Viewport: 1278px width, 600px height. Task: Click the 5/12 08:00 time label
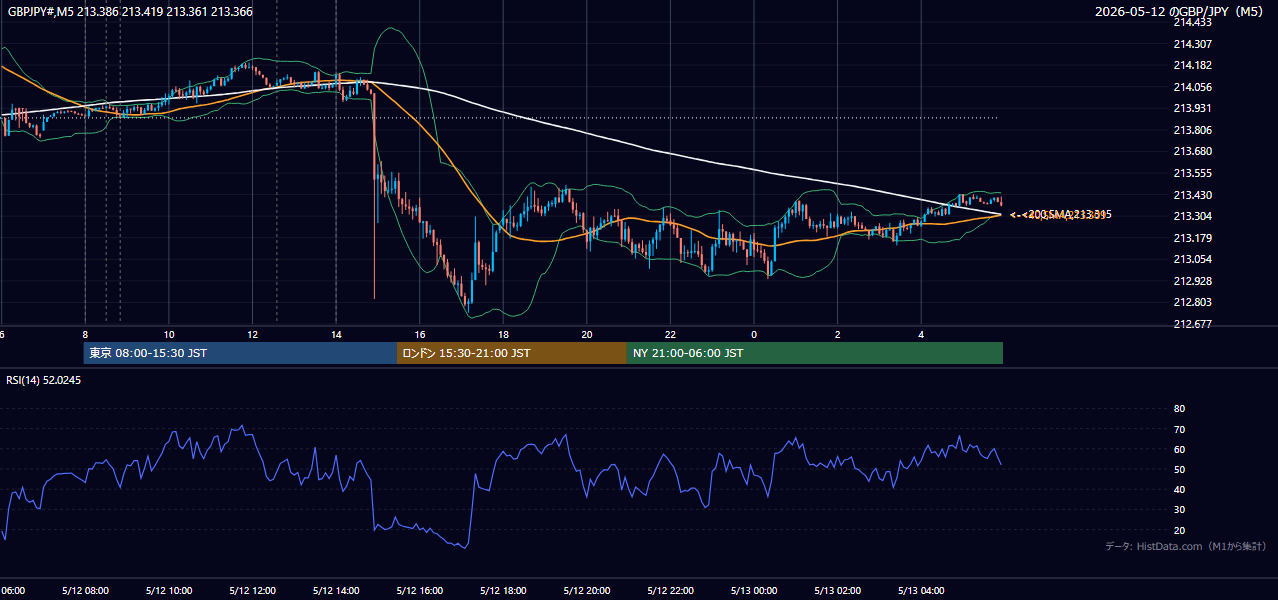pos(85,590)
